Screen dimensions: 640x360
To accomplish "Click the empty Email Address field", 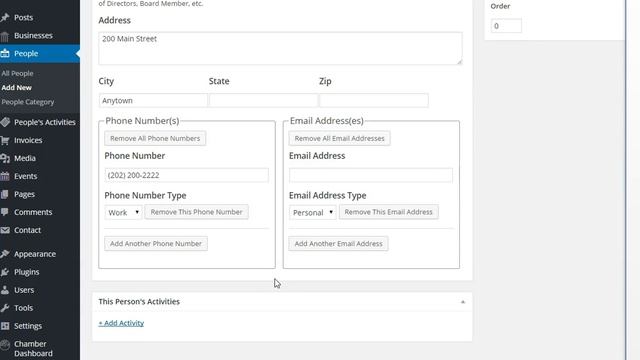I will coord(371,175).
